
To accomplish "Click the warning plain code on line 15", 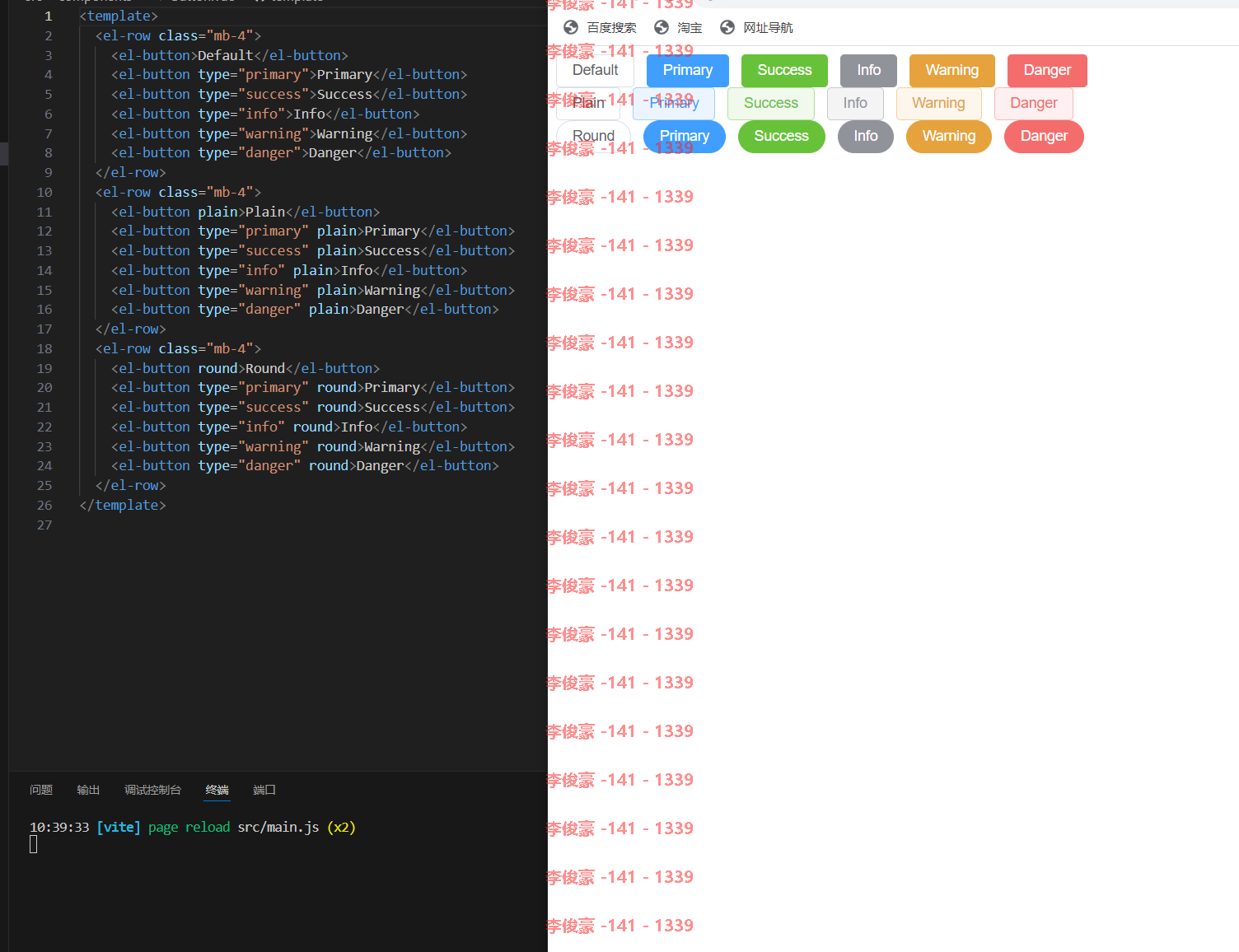I will pos(313,291).
